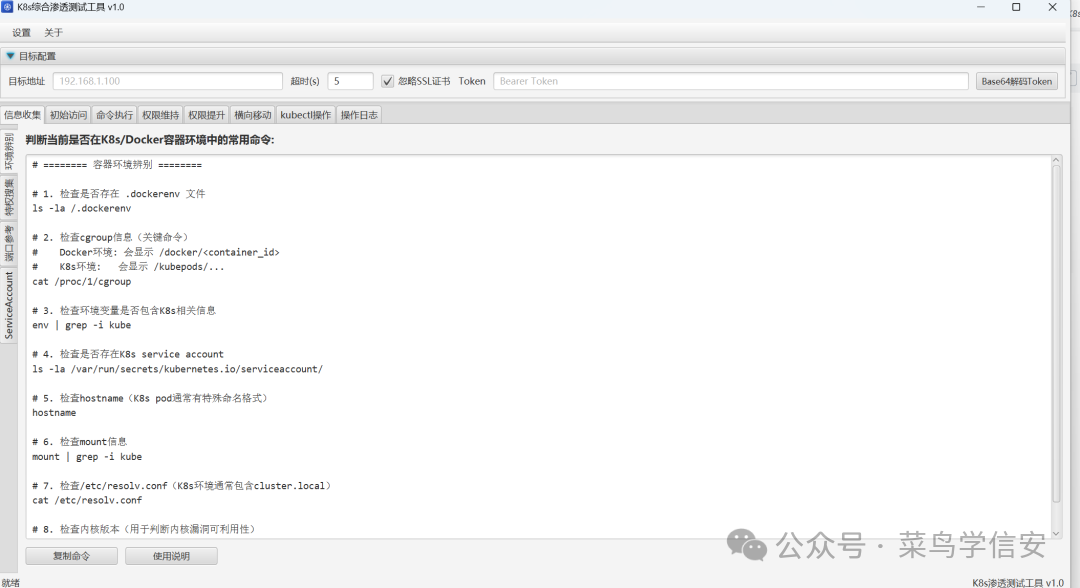Click the 'hostname' command line

point(54,412)
